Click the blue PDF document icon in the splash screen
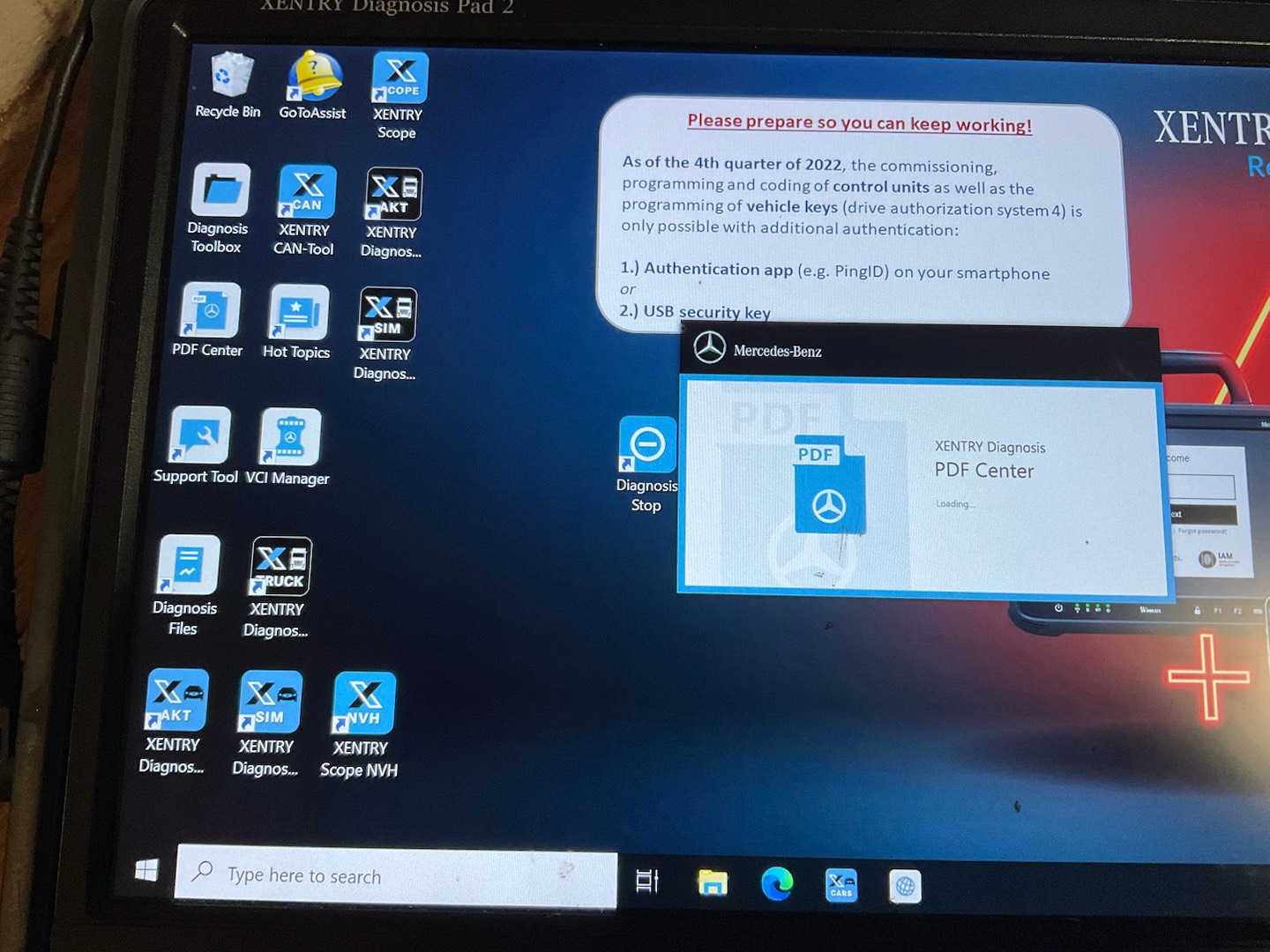Screen dimensions: 1270x952 tap(829, 484)
